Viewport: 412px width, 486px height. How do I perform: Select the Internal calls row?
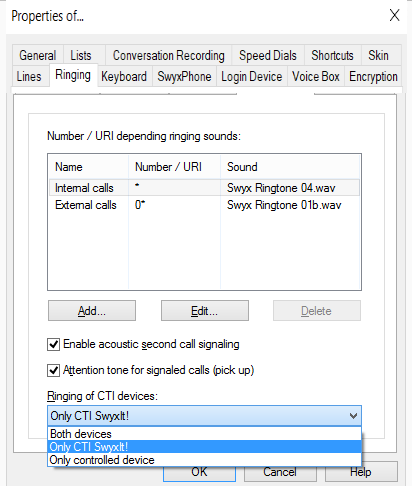click(x=204, y=188)
